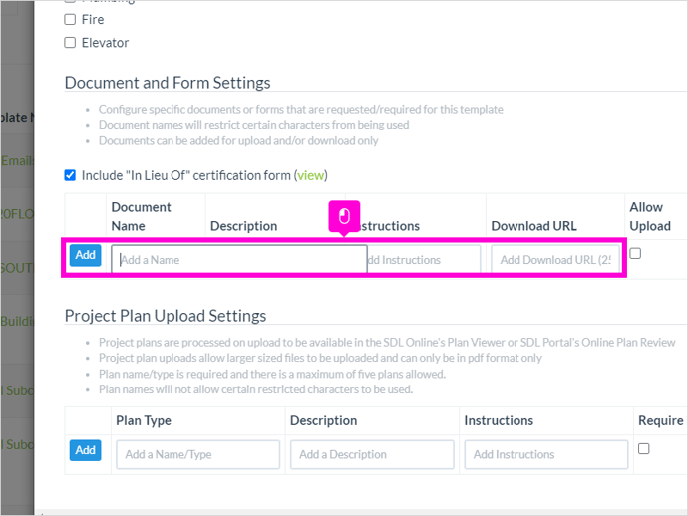Click Add button in document settings row
Screen dimensions: 688x516
pos(86,255)
